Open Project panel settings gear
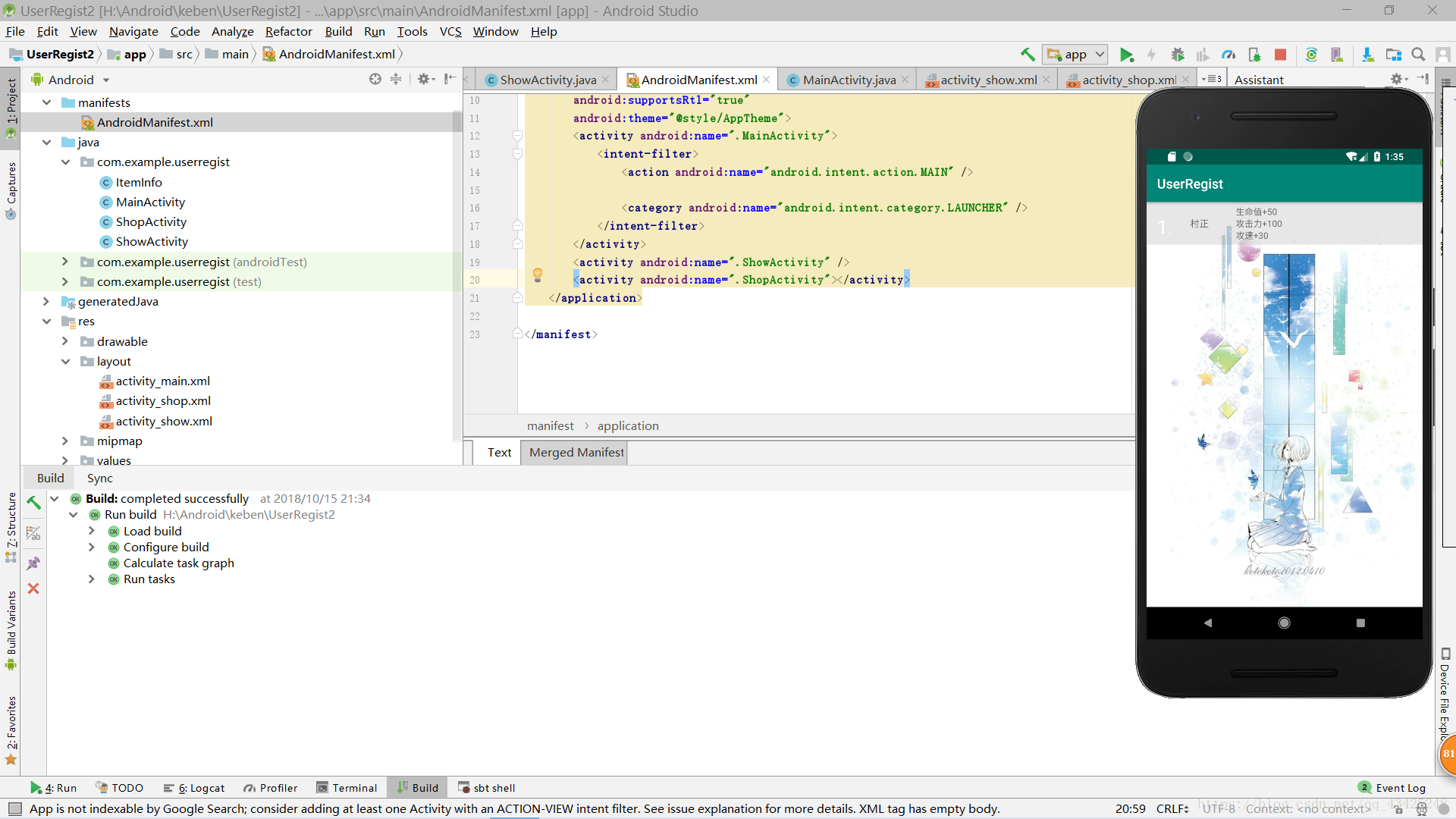This screenshot has width=1456, height=819. pyautogui.click(x=426, y=79)
